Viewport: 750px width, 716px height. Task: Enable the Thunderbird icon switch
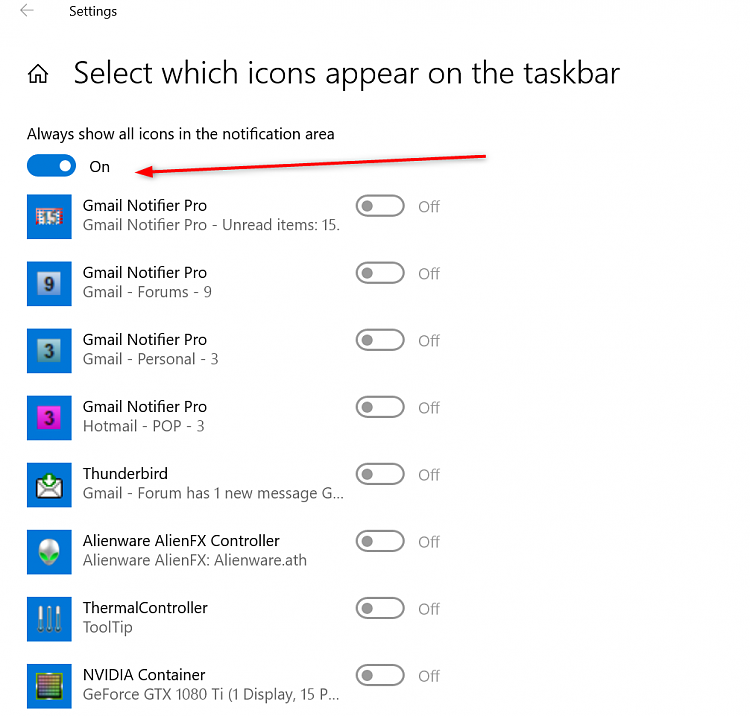(380, 474)
